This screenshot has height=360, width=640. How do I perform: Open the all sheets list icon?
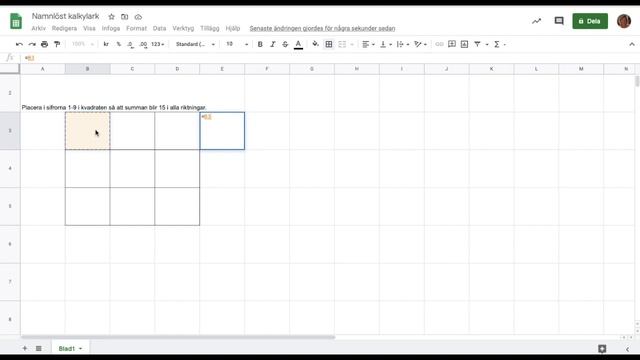38,348
